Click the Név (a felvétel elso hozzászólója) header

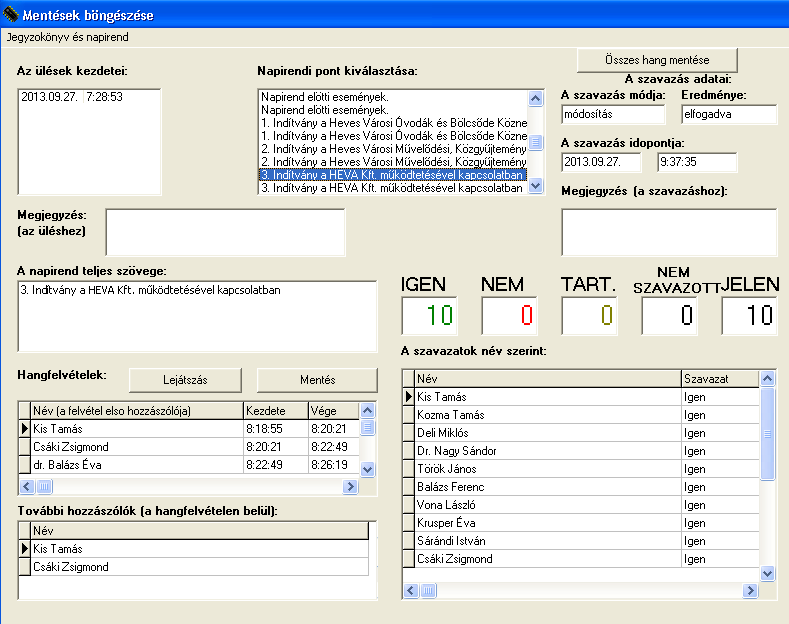coord(137,411)
